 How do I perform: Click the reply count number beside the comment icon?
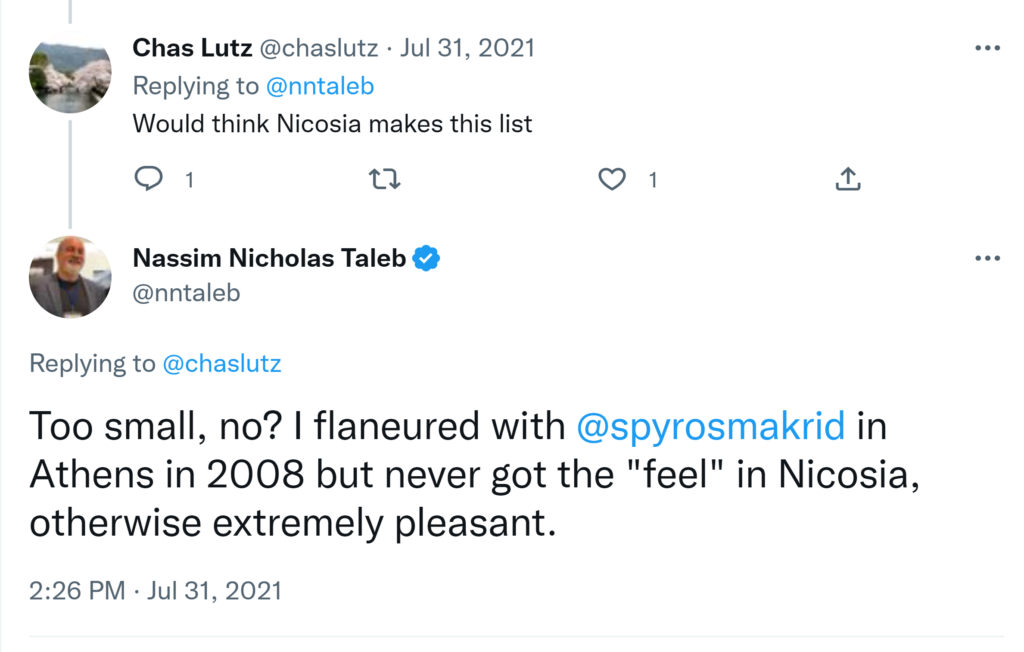(x=188, y=180)
